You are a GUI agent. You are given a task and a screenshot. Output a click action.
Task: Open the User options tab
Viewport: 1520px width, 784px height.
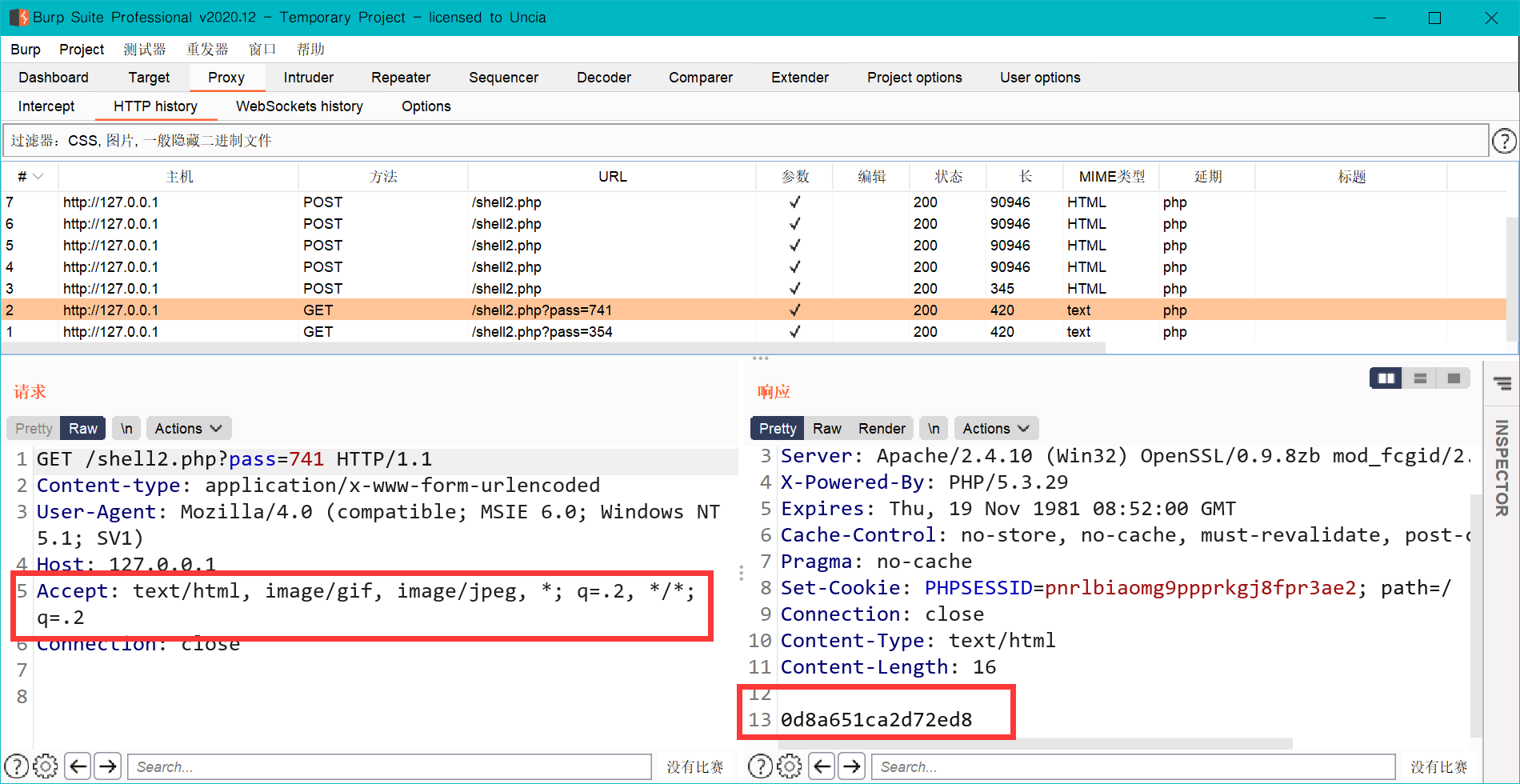1040,78
